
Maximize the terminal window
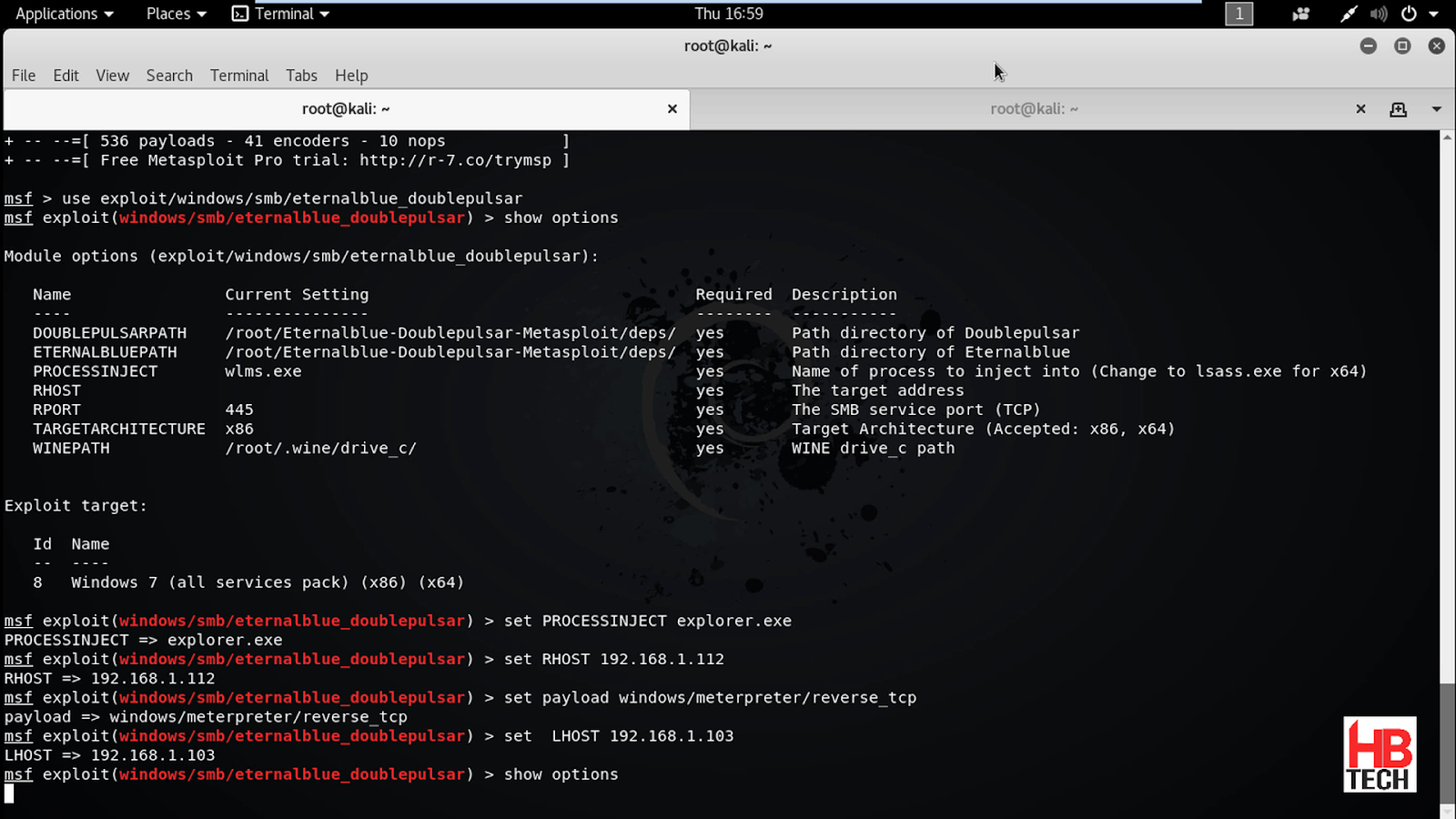pos(1402,45)
